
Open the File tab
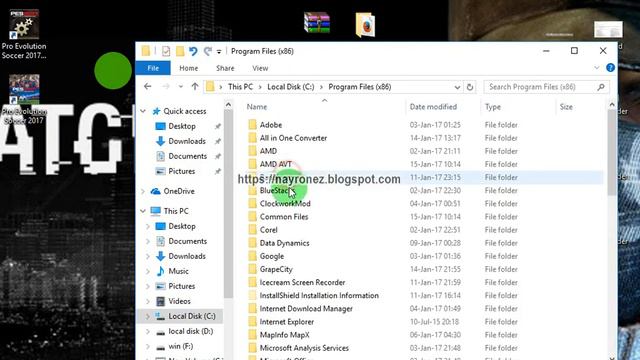coord(153,68)
